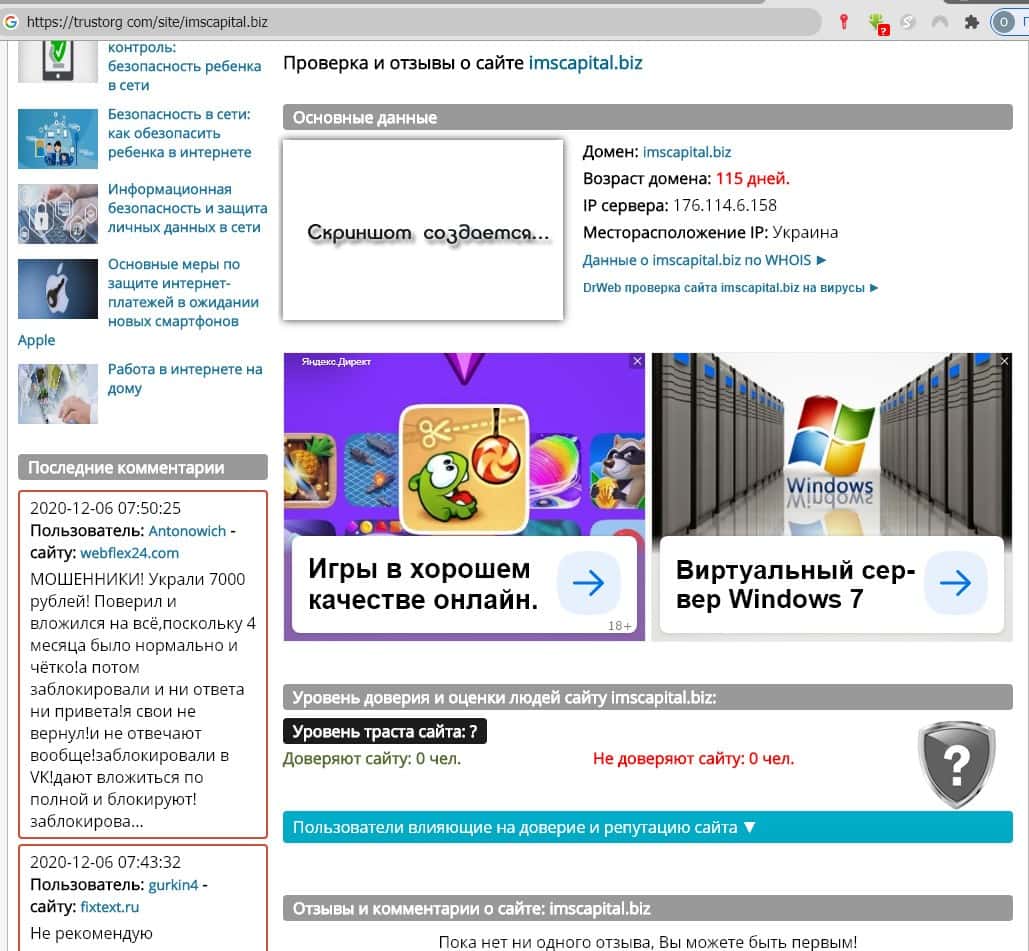Screen dimensions: 1029x951
Task: Expand users influencing trust and reputation bar
Action: 647,827
